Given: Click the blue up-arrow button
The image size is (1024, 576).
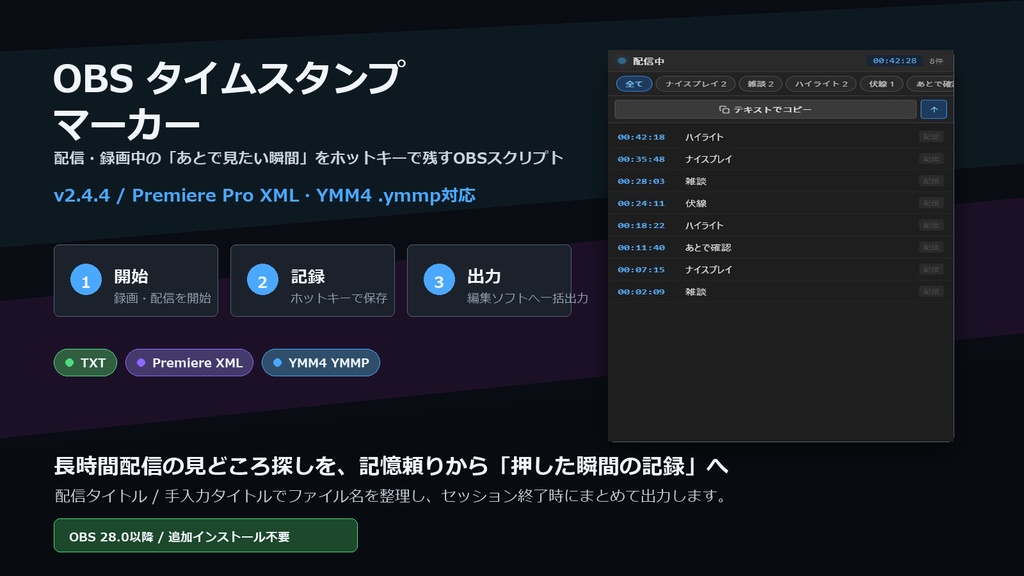Looking at the screenshot, I should click(x=934, y=110).
